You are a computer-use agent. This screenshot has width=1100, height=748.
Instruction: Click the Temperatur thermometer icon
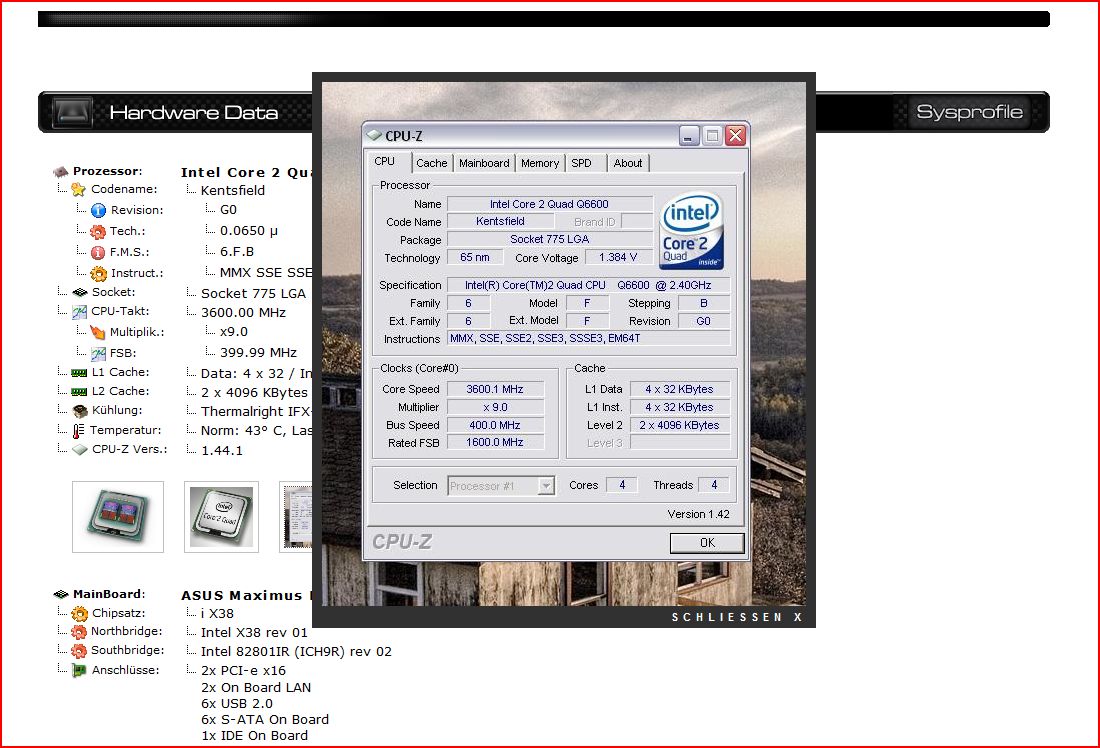tap(79, 430)
